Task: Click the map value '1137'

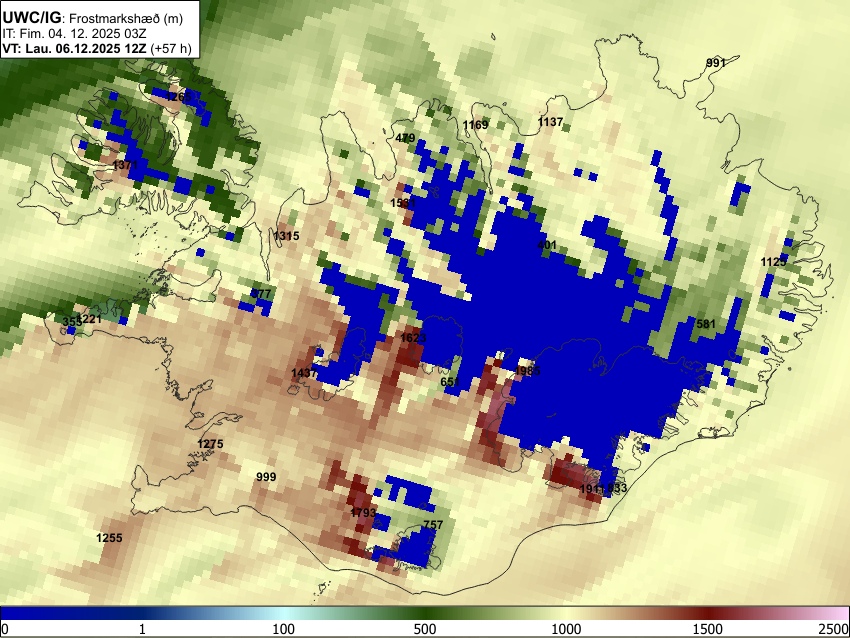Action: click(550, 122)
